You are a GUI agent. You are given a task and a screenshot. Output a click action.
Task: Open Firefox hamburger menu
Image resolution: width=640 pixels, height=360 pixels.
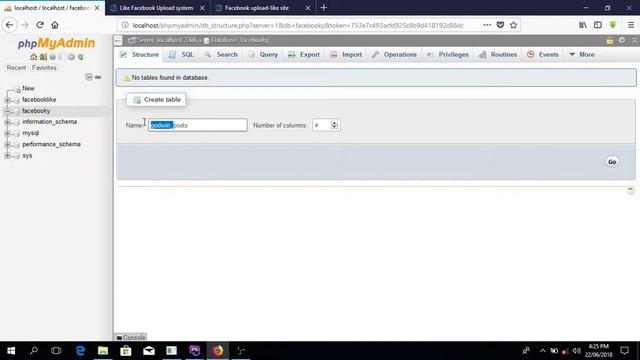tap(631, 25)
